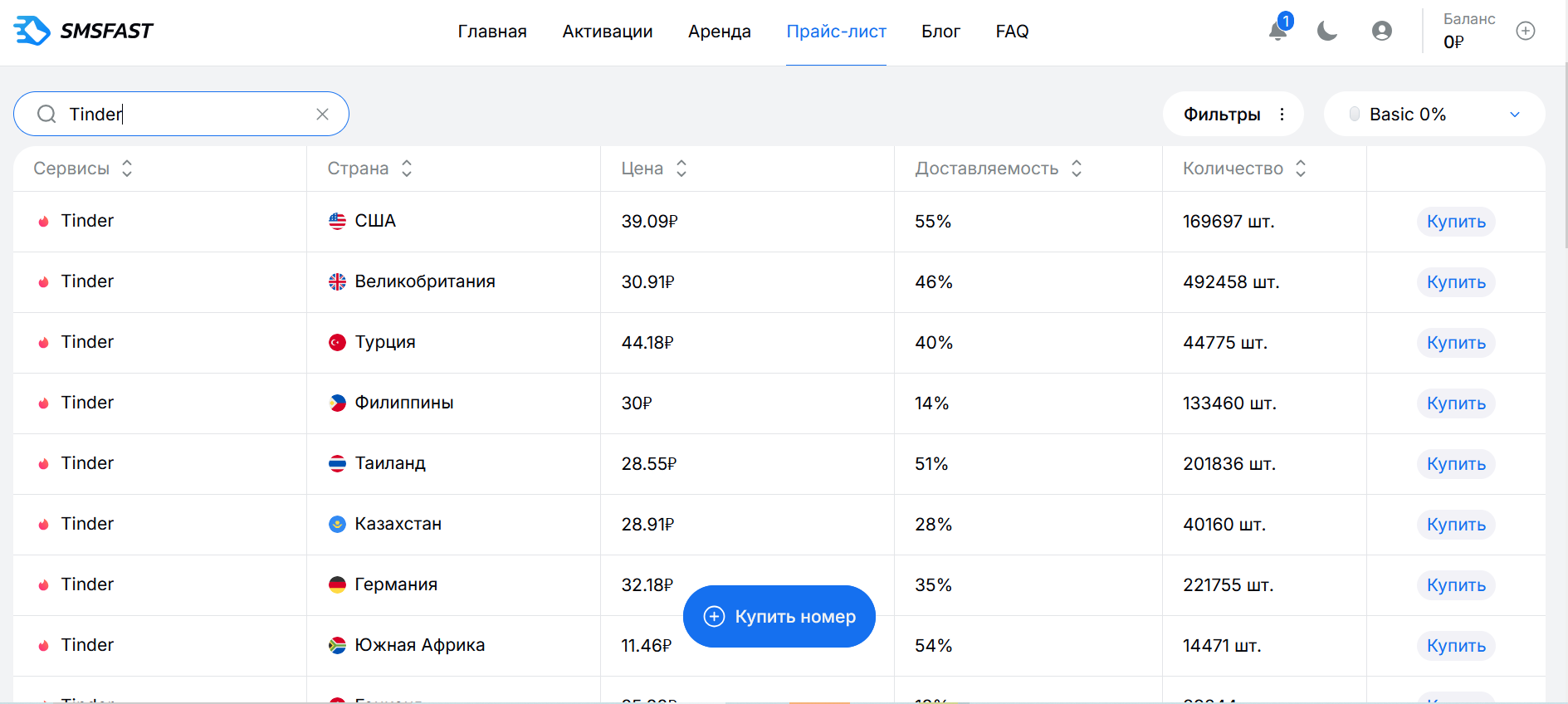1568x704 pixels.
Task: Click the Баланс 0₽ amount
Action: [x=1453, y=42]
